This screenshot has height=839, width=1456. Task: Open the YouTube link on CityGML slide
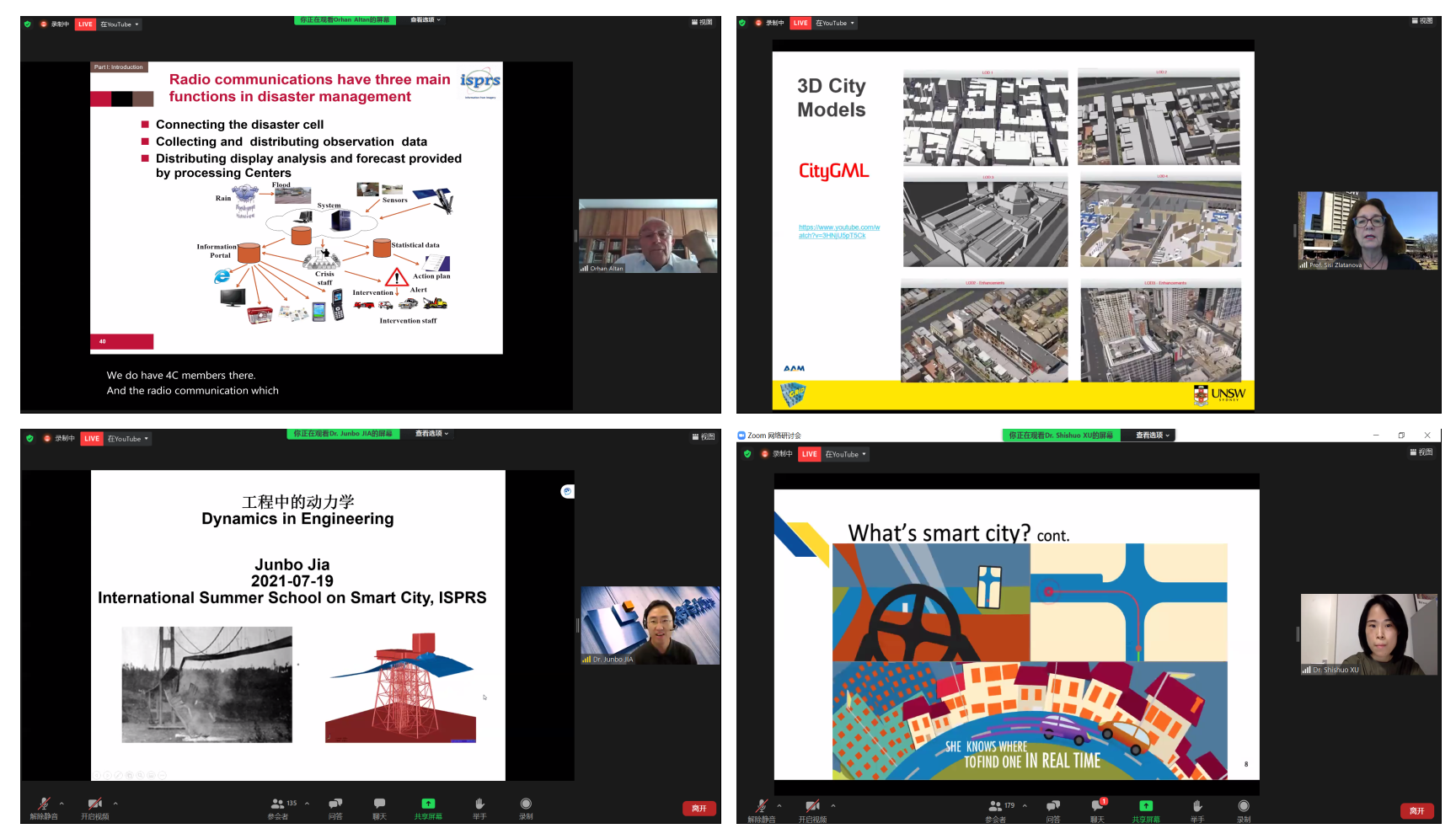click(839, 231)
